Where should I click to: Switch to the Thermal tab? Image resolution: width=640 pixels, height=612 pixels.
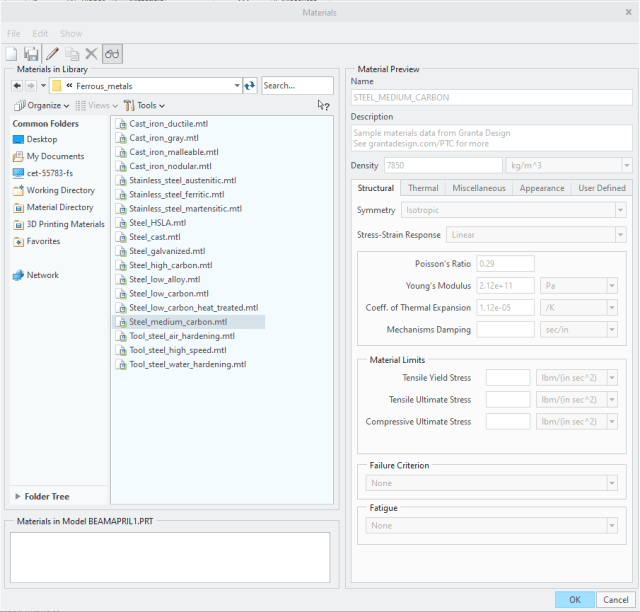click(x=423, y=188)
